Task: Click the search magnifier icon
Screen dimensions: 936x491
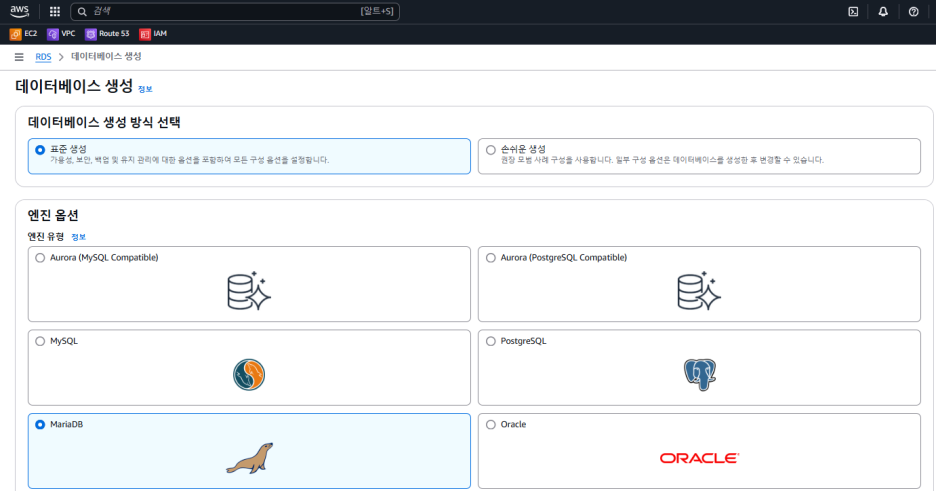Action: point(82,11)
